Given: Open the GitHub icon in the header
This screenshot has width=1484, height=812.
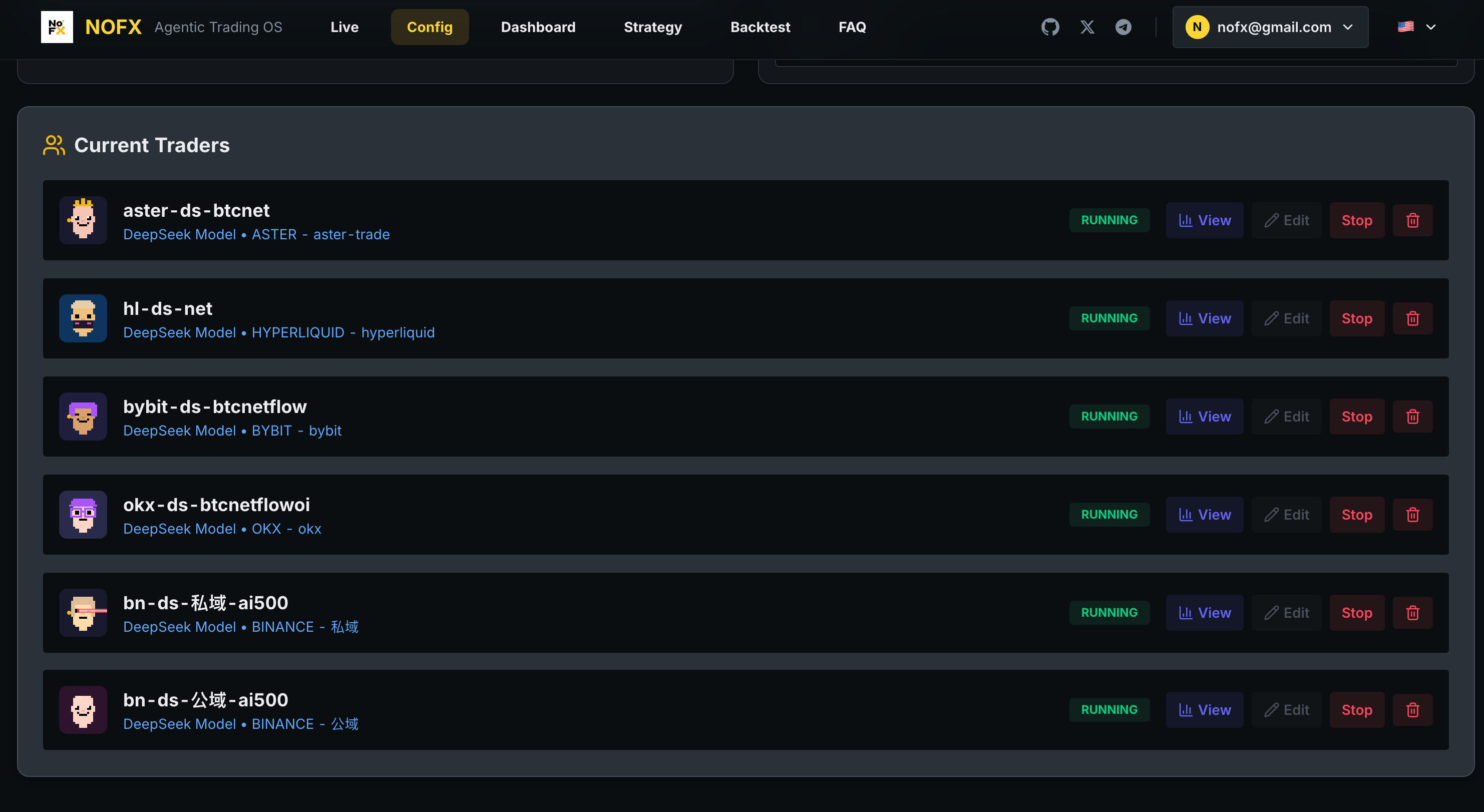Looking at the screenshot, I should coord(1051,27).
